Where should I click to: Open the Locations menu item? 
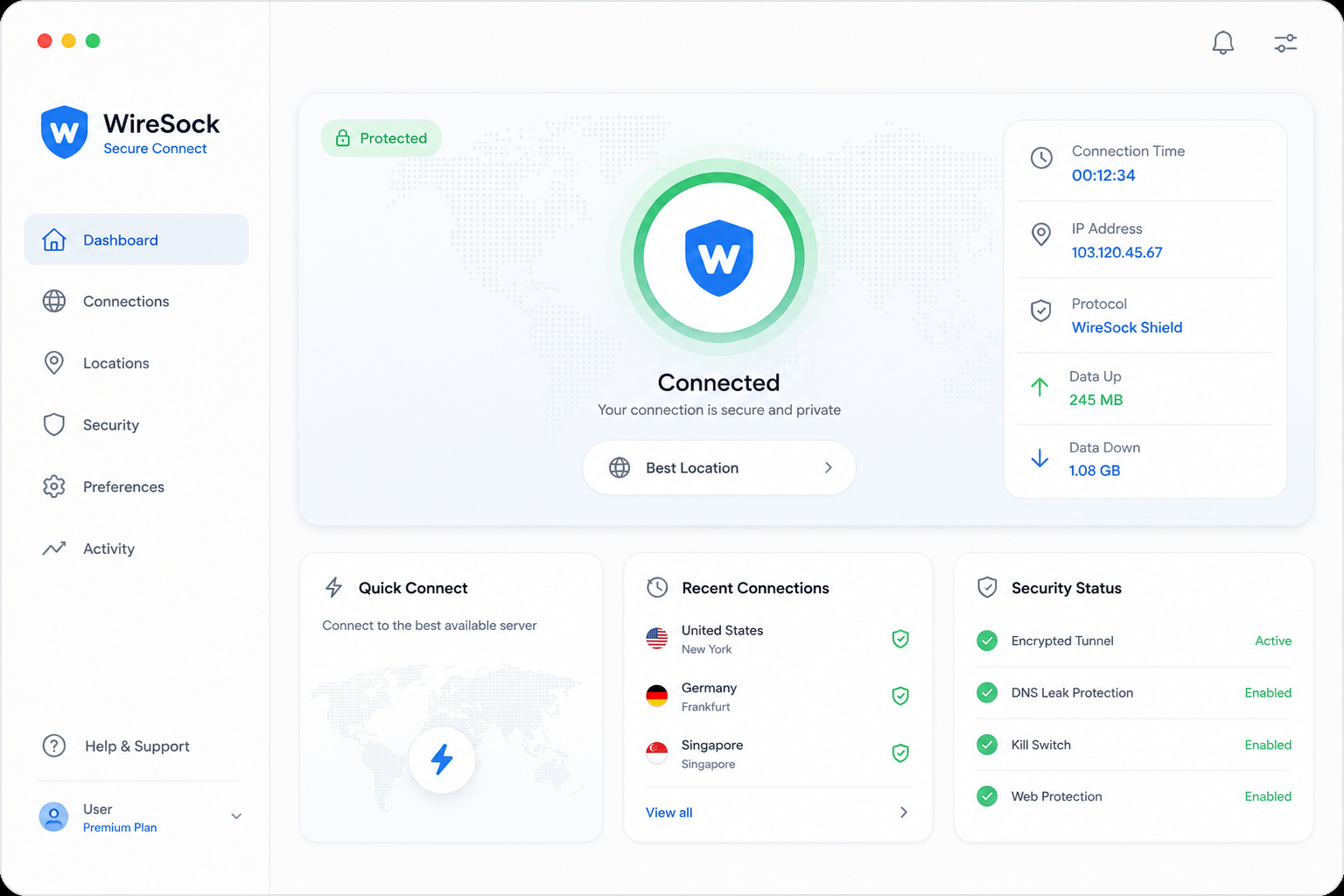136,363
